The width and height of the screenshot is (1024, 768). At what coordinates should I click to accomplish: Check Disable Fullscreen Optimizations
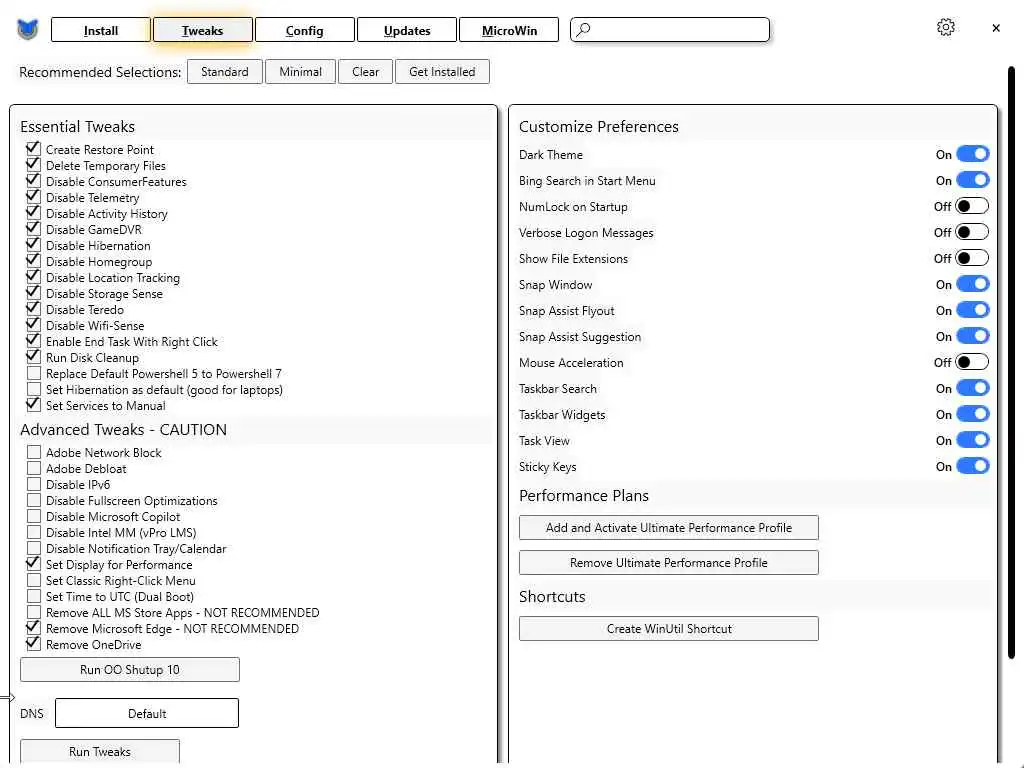[33, 500]
